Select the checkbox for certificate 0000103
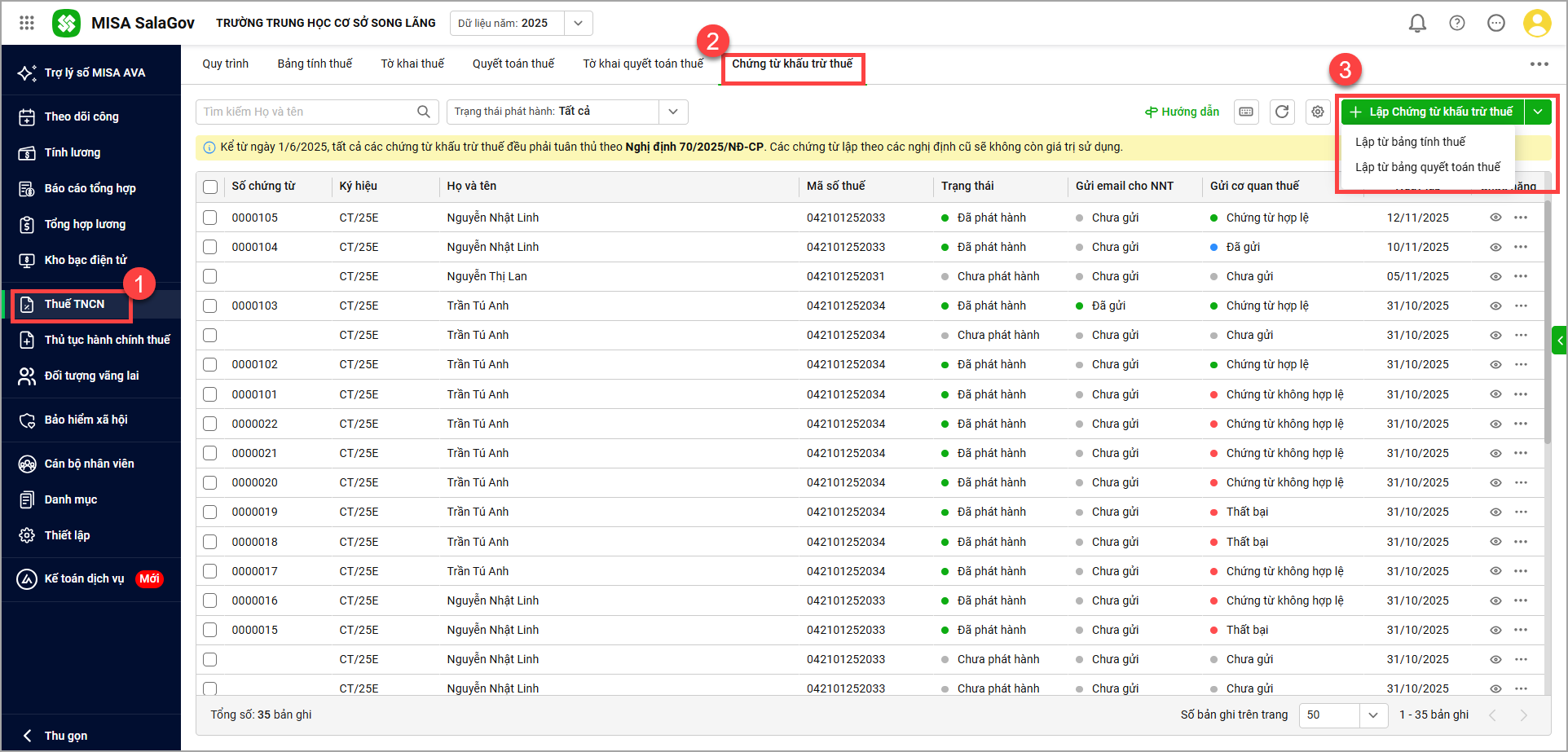Image resolution: width=1568 pixels, height=752 pixels. click(210, 306)
